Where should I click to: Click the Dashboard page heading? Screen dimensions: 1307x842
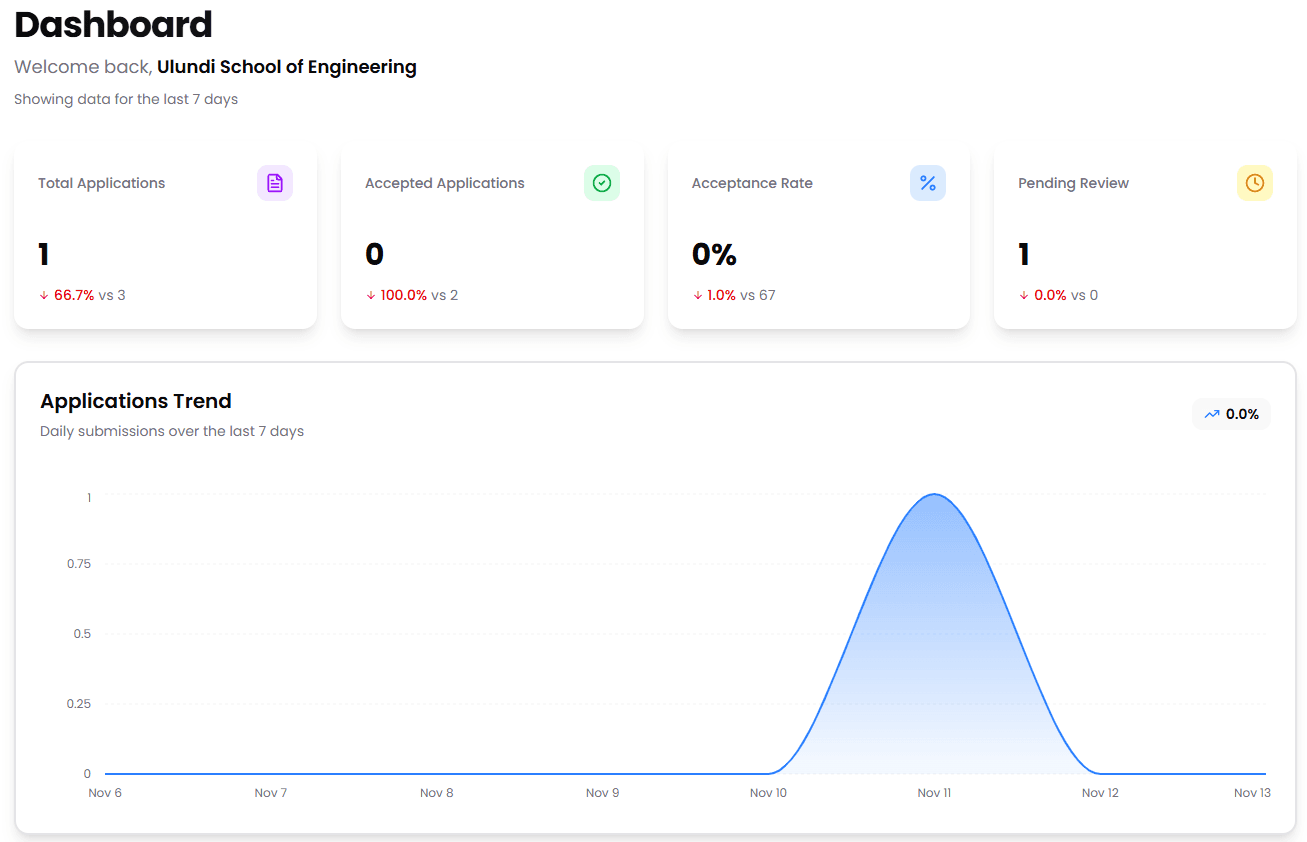coord(113,25)
